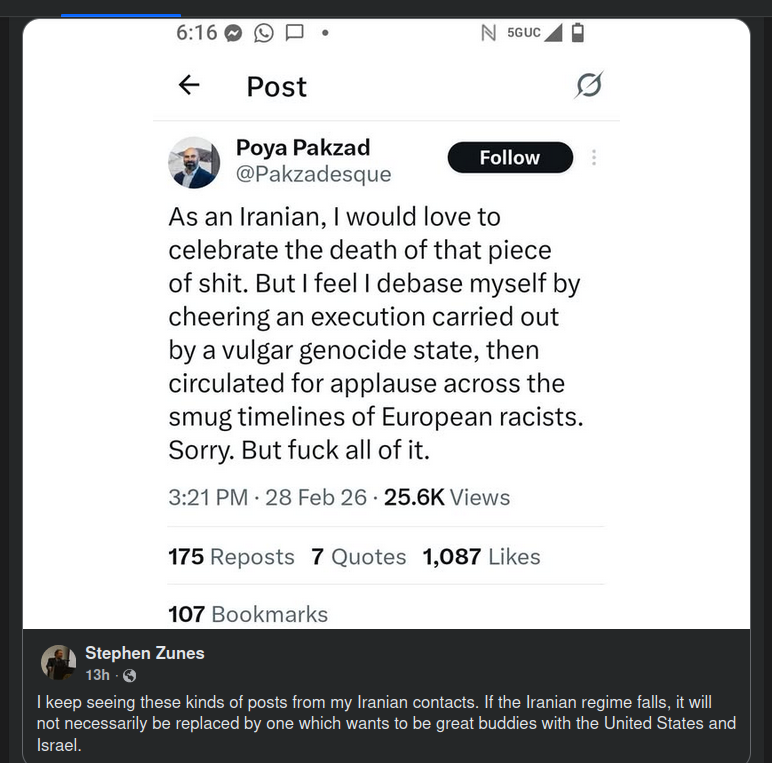Open Poya Pakzad's profile picture
This screenshot has height=763, width=772.
click(194, 162)
